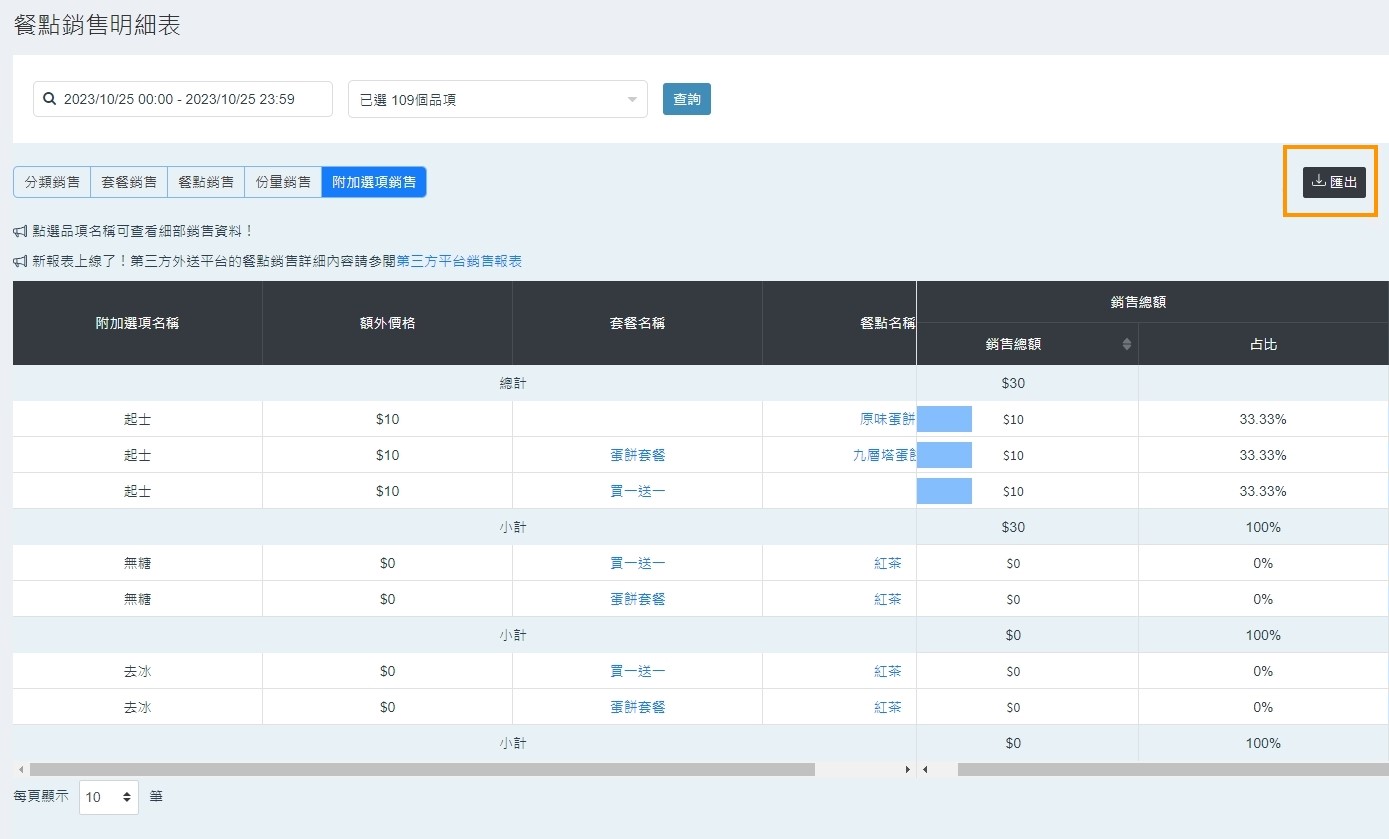The image size is (1389, 839).
Task: Select the 餐點銷售 tab
Action: coord(206,182)
